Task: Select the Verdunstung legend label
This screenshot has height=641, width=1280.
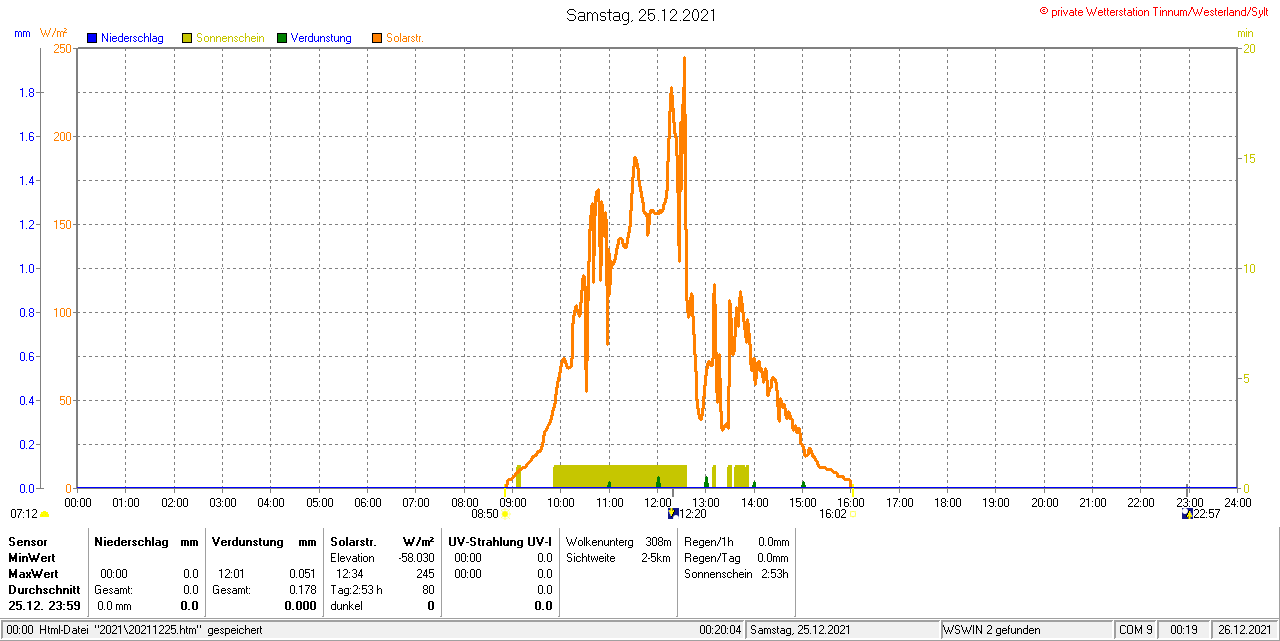Action: (x=321, y=38)
